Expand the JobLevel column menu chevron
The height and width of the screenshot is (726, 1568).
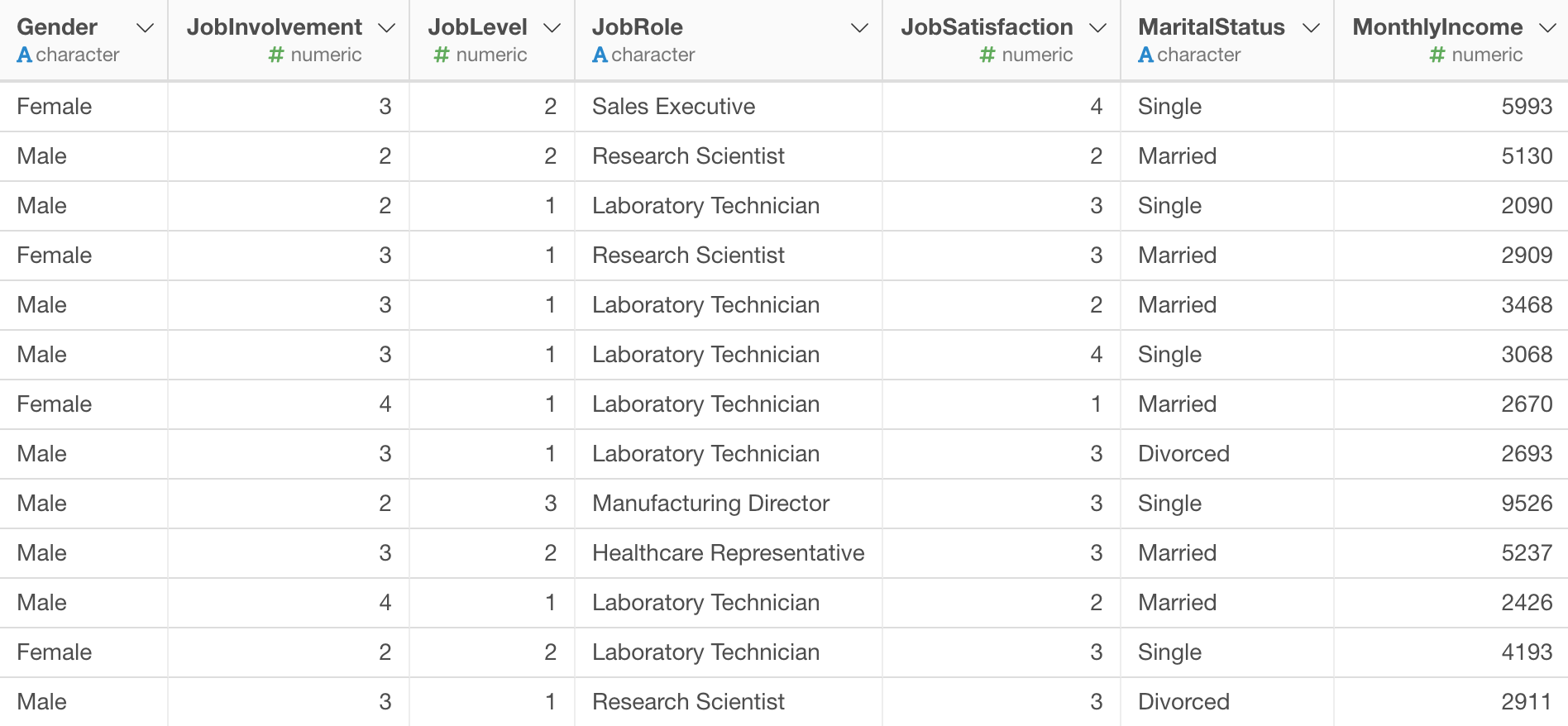(x=552, y=28)
